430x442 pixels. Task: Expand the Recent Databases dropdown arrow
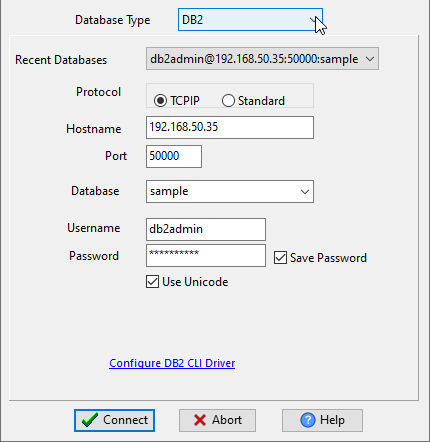click(370, 59)
